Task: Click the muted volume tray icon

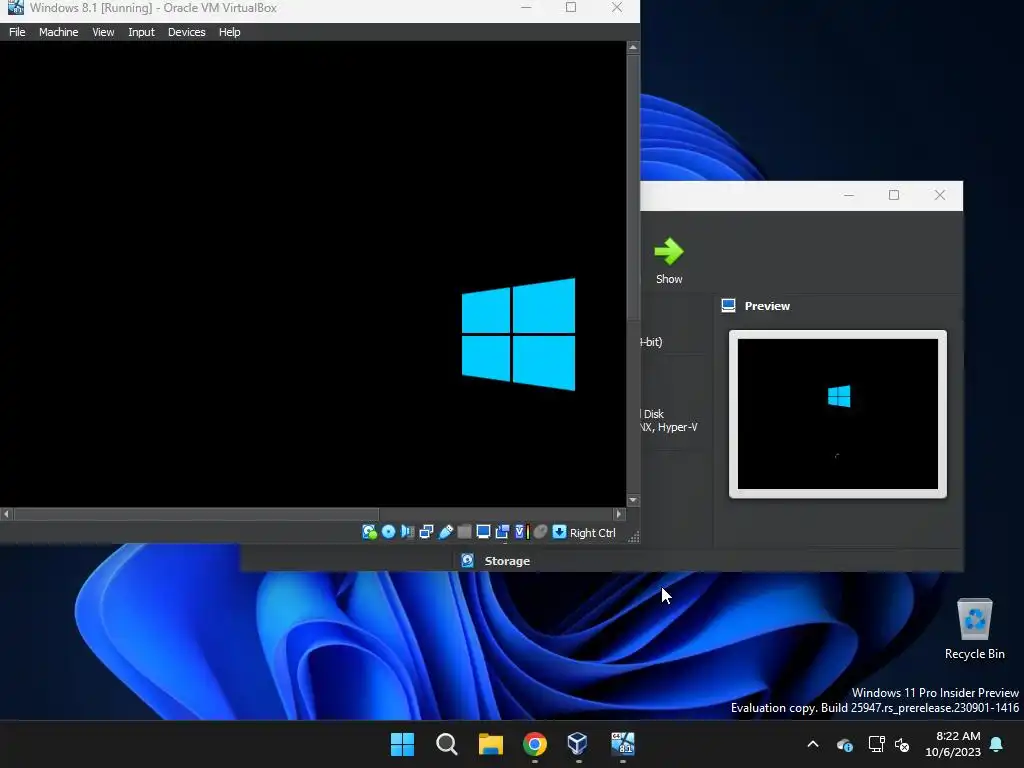Action: tap(903, 744)
